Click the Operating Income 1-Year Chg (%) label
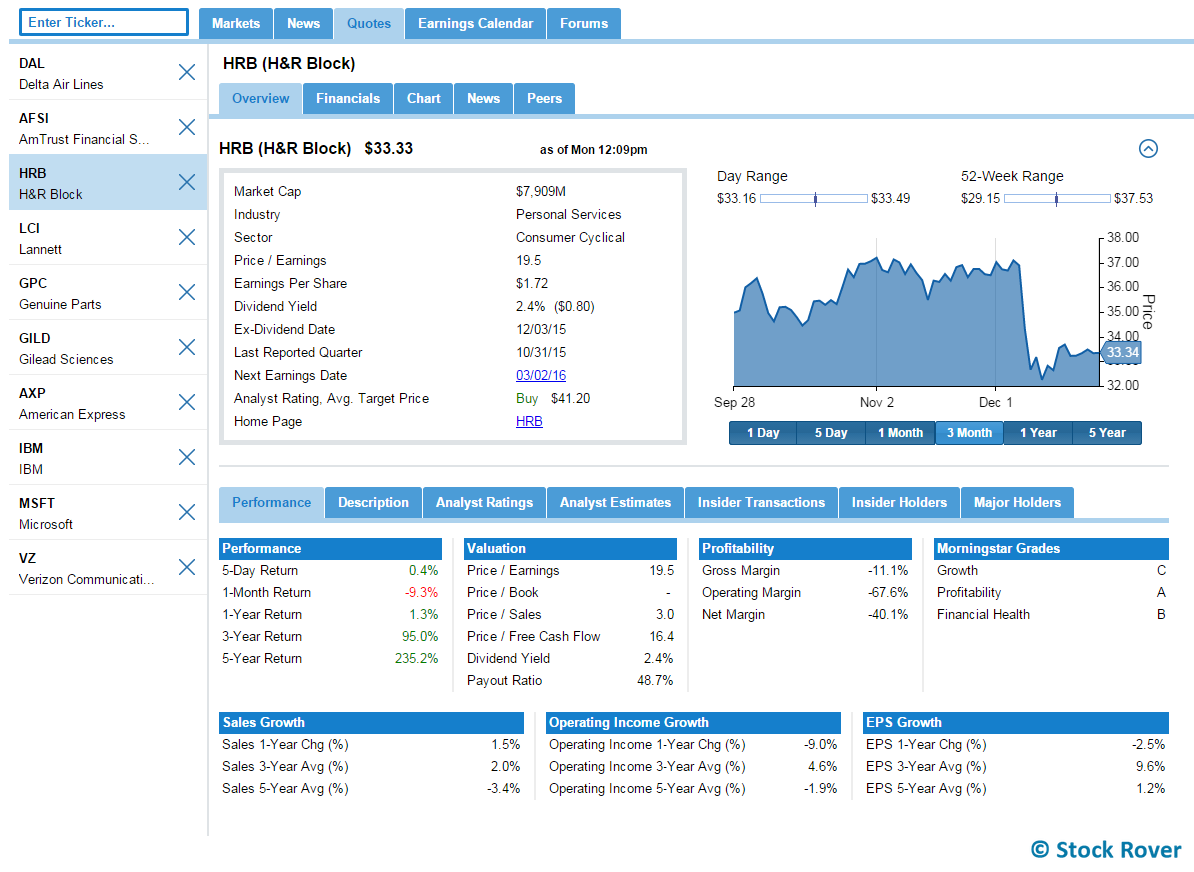This screenshot has height=872, width=1194. pyautogui.click(x=647, y=745)
